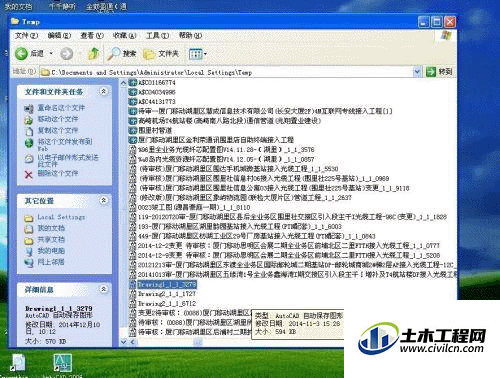The width and height of the screenshot is (500, 378).
Task: Click icon of Drawing1_1_1_3279 file
Action: pyautogui.click(x=133, y=284)
